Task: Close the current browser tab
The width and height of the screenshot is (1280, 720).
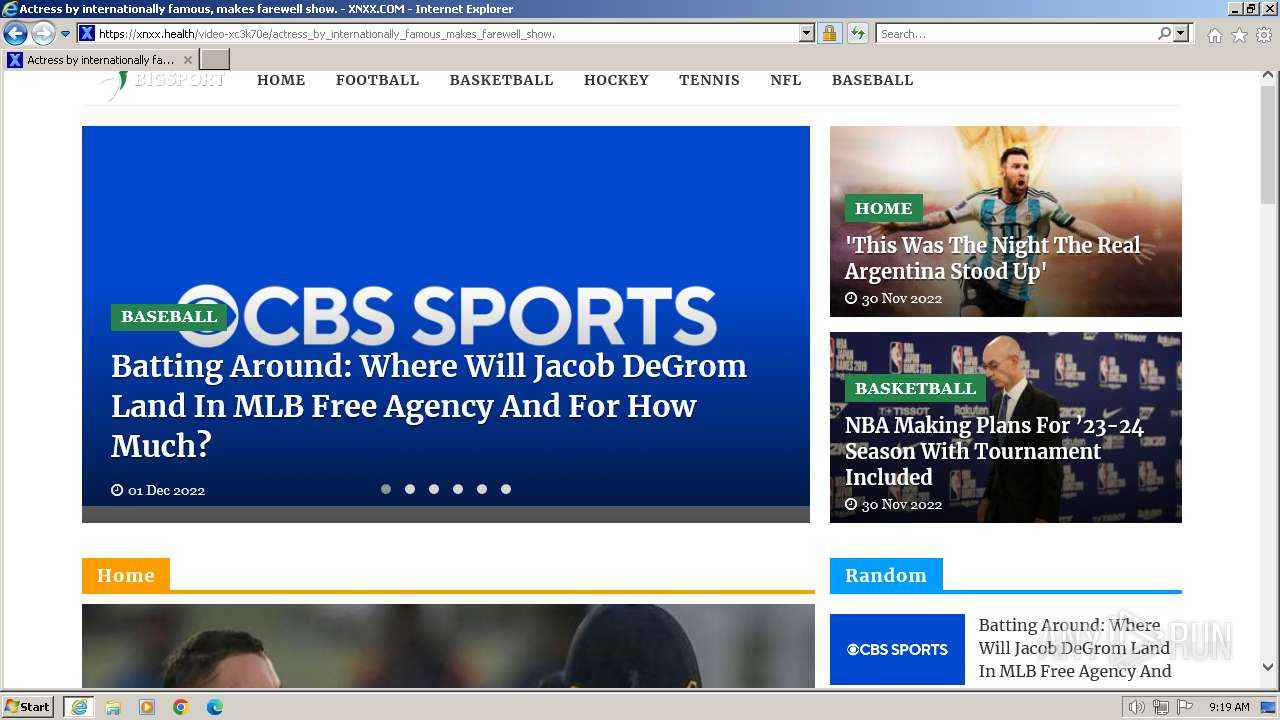Action: pos(187,60)
